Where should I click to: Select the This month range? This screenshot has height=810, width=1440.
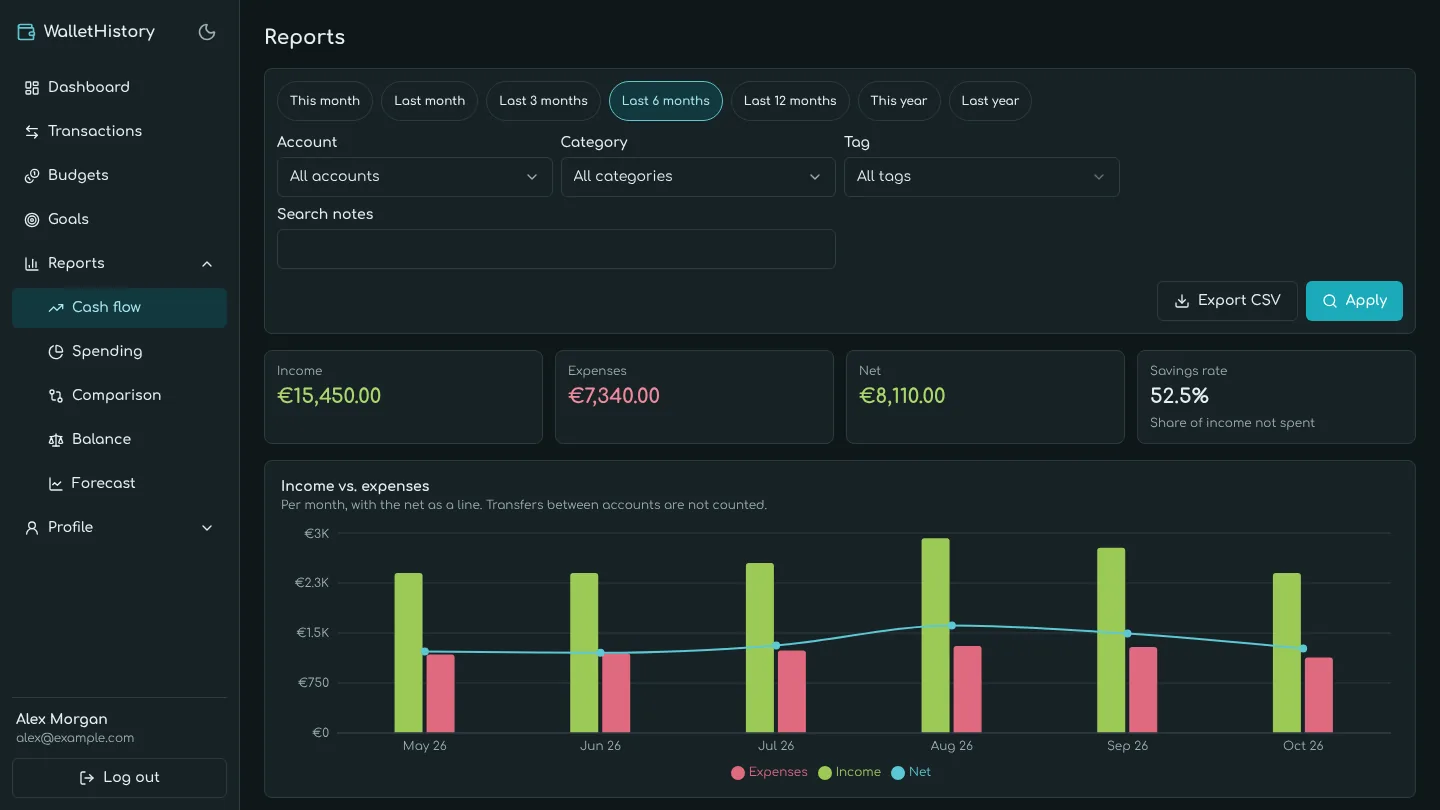325,101
